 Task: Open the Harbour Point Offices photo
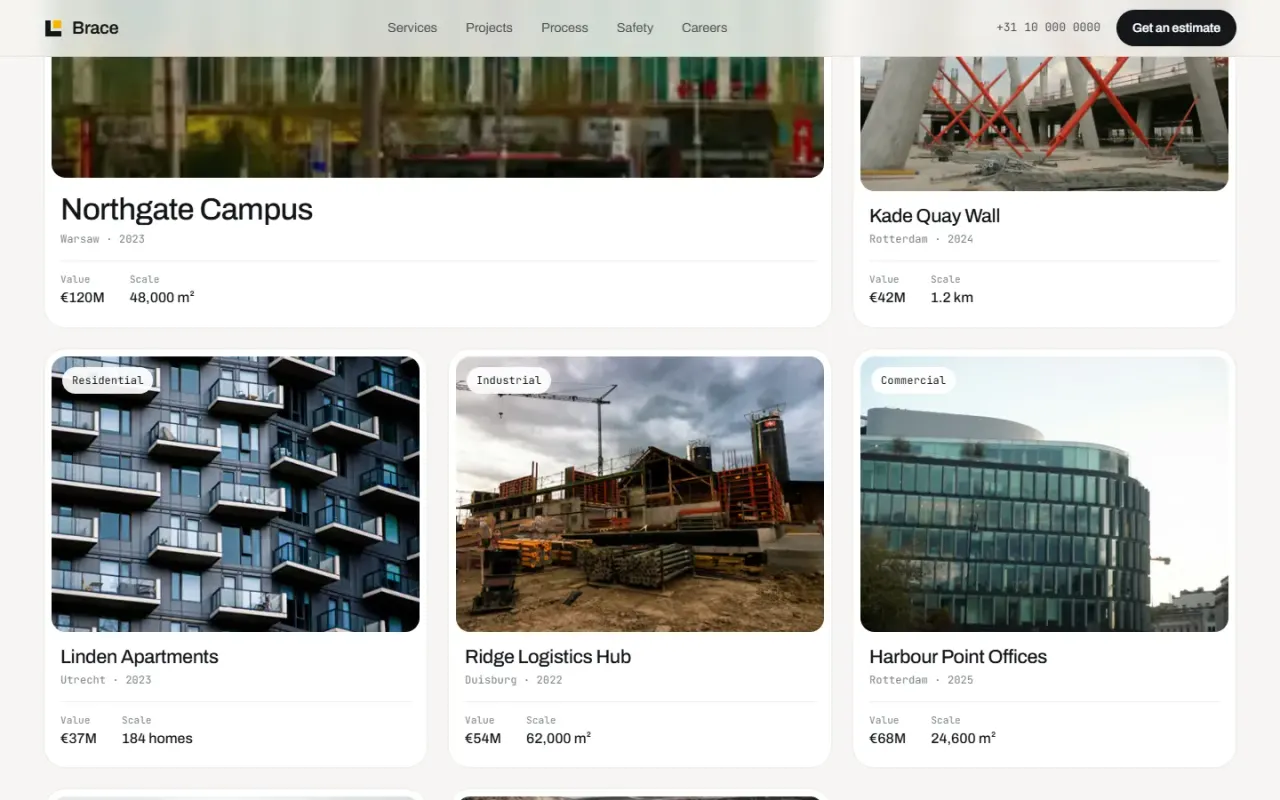[1044, 494]
